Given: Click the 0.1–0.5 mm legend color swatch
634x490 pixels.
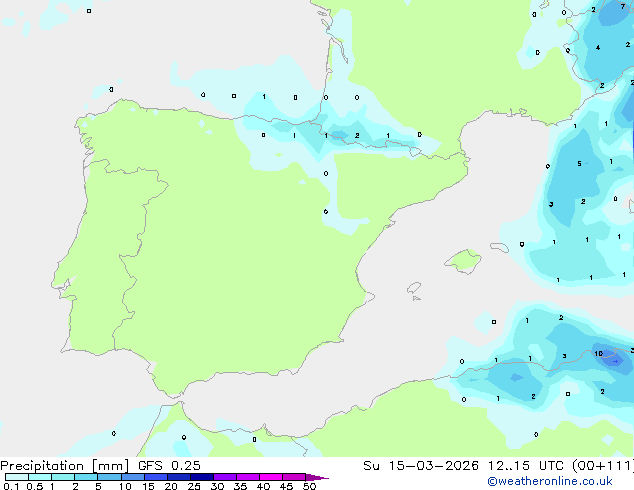Looking at the screenshot, I should (x=17, y=477).
